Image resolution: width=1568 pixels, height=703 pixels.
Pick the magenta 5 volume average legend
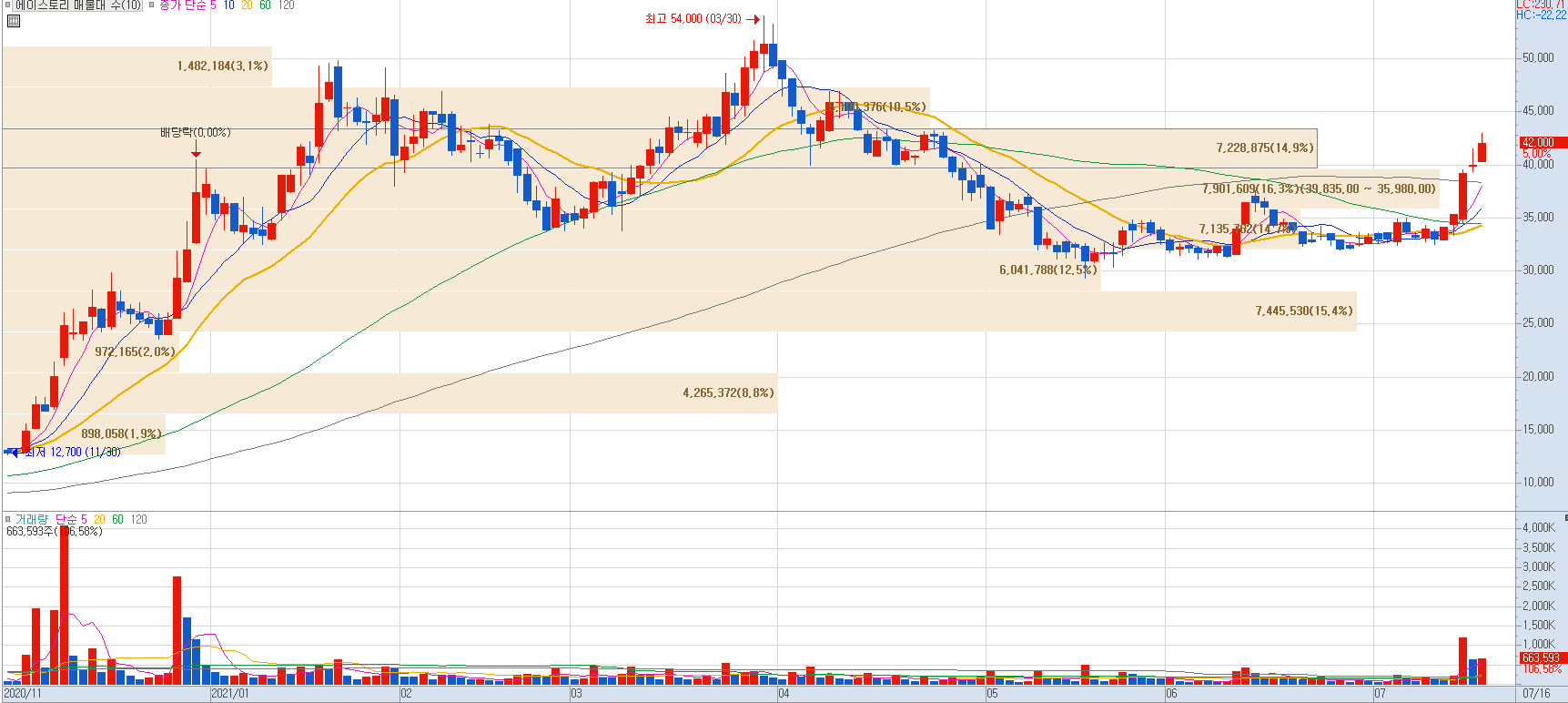click(x=84, y=519)
